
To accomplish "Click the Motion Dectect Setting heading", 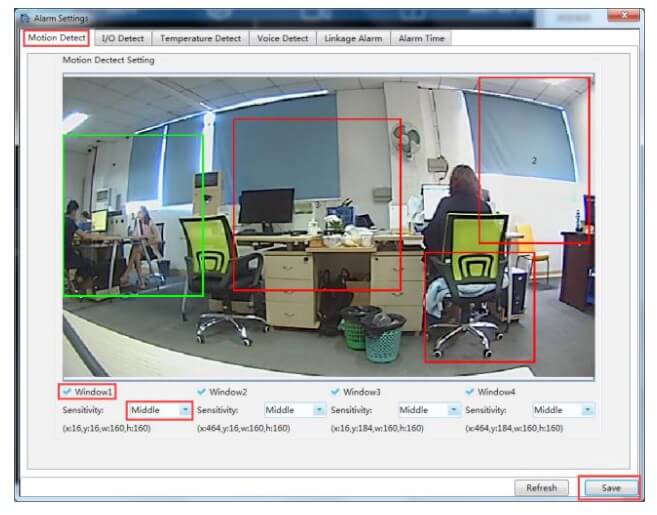I will (x=109, y=60).
